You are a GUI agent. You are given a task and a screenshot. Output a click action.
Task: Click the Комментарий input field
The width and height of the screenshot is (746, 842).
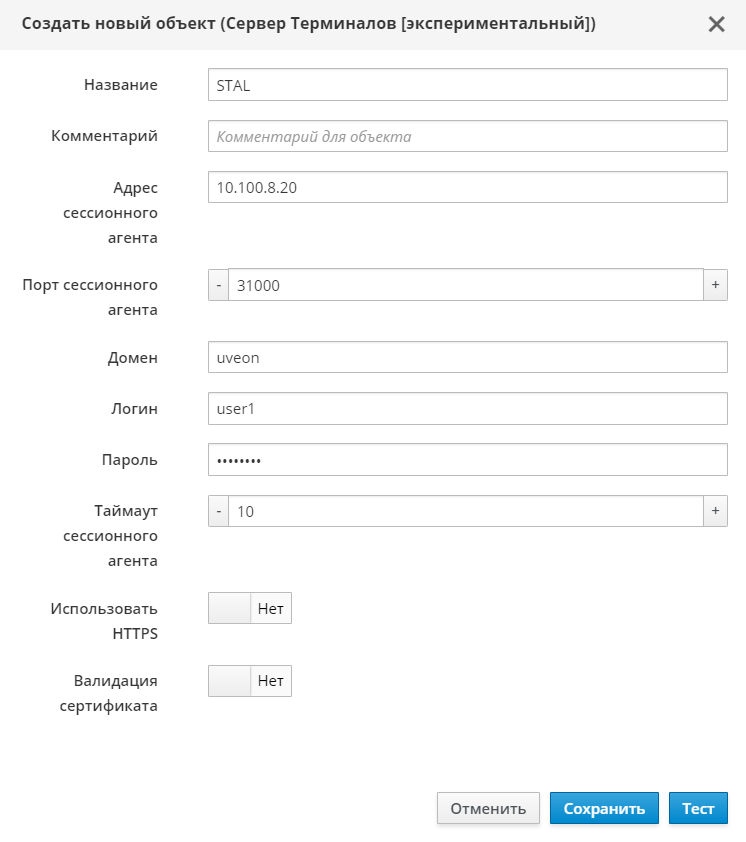[467, 136]
